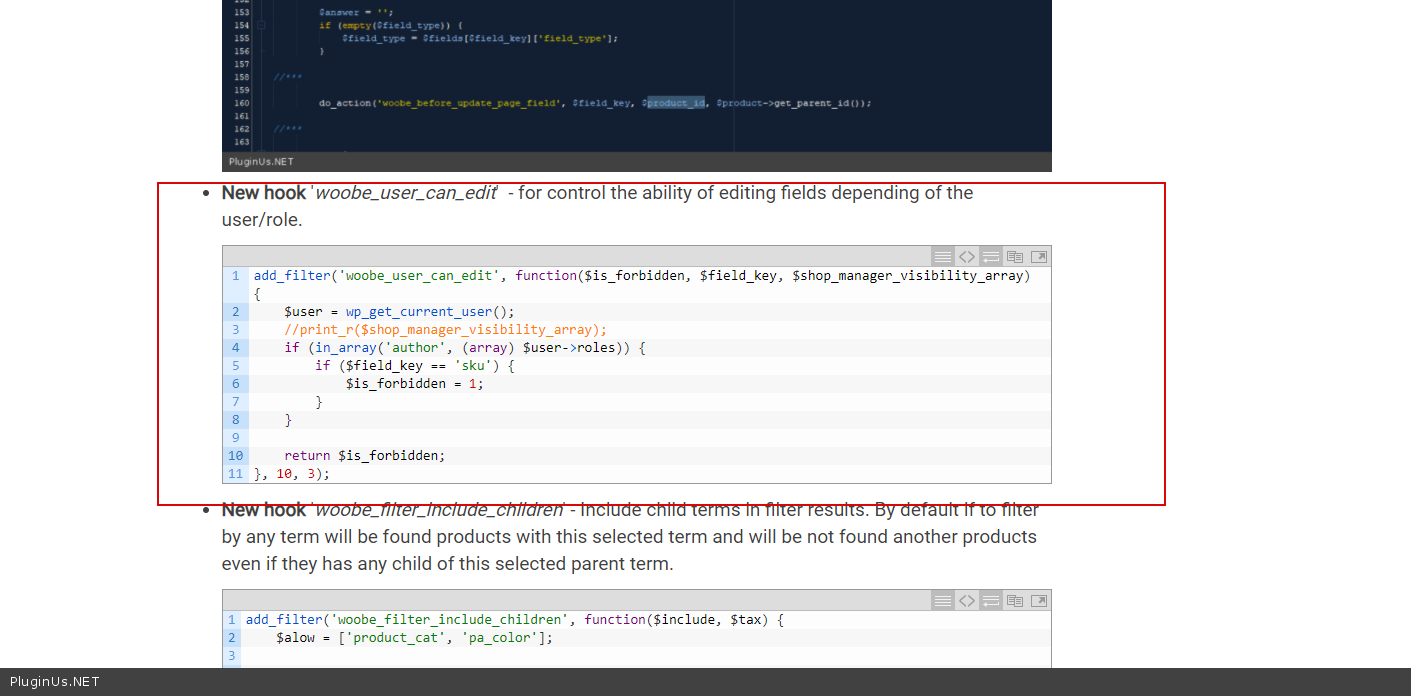Show plain code for woobe_filter_include_children block

(966, 601)
